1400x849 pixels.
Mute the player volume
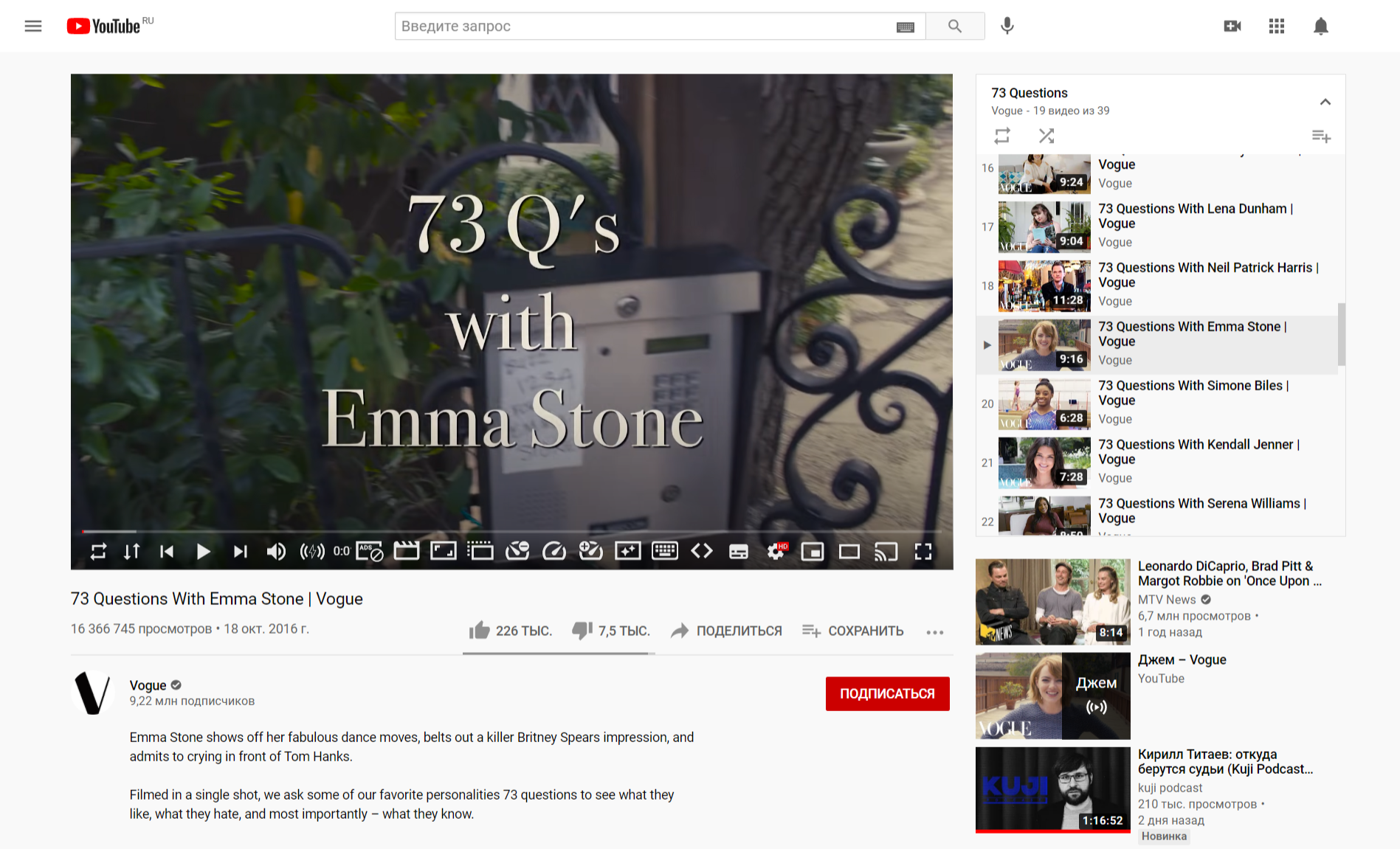276,552
